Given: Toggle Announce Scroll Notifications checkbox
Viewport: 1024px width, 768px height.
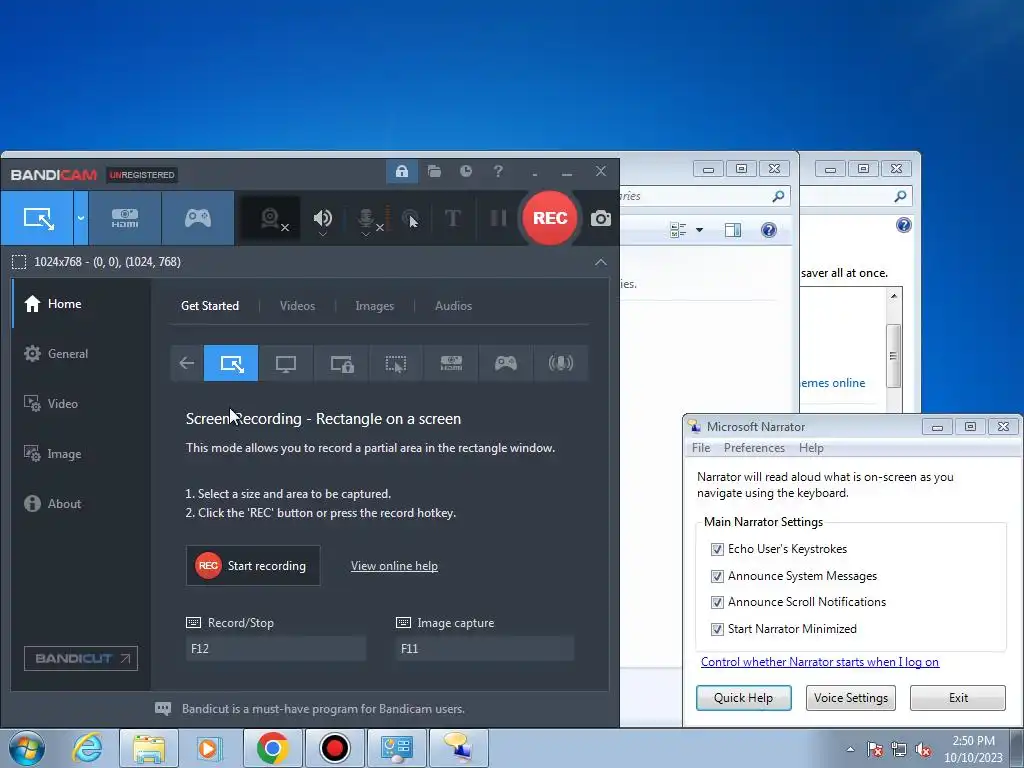Looking at the screenshot, I should (x=717, y=602).
